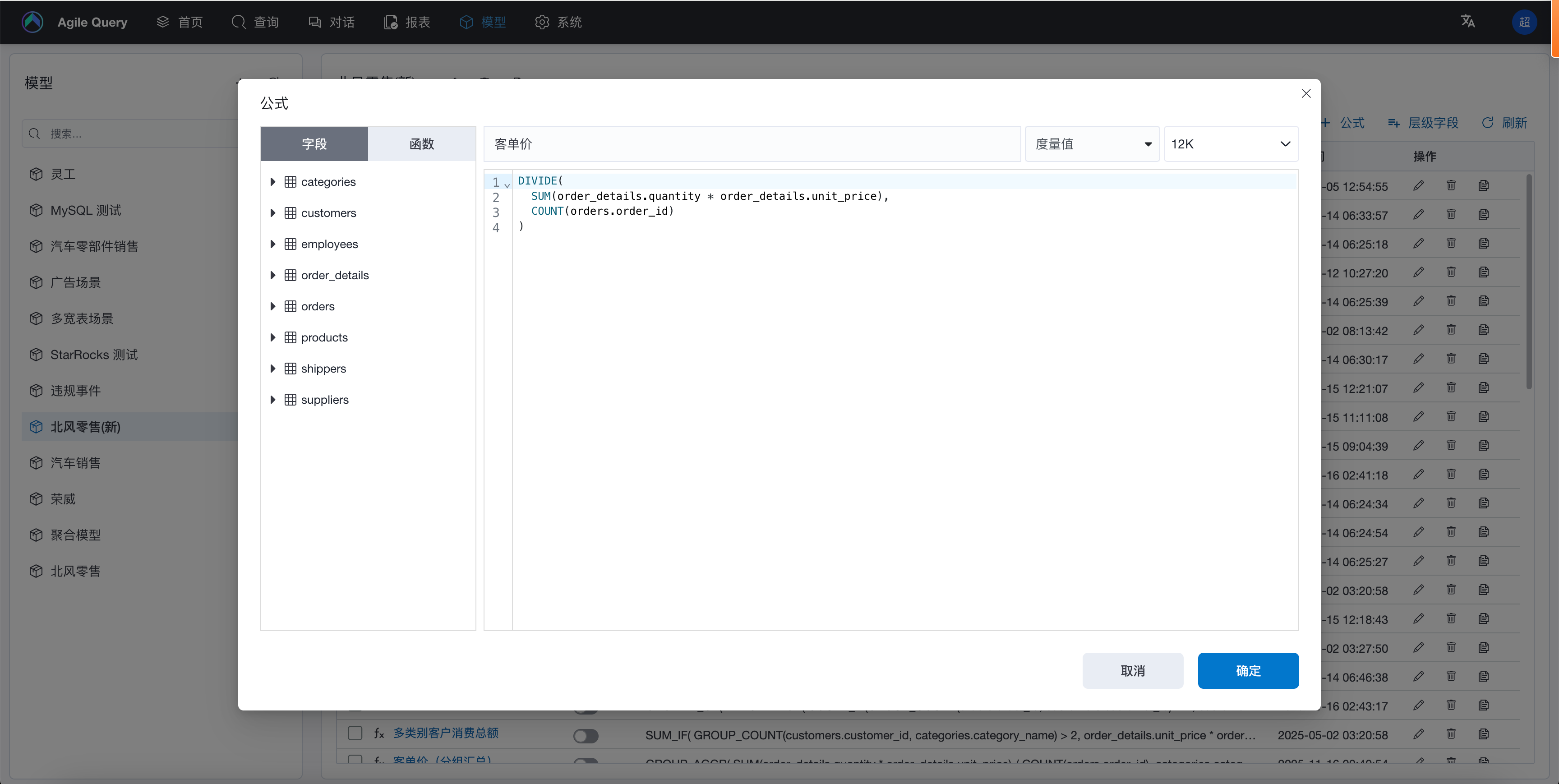The width and height of the screenshot is (1559, 784).
Task: Click the Agile Query logo
Action: [x=32, y=22]
